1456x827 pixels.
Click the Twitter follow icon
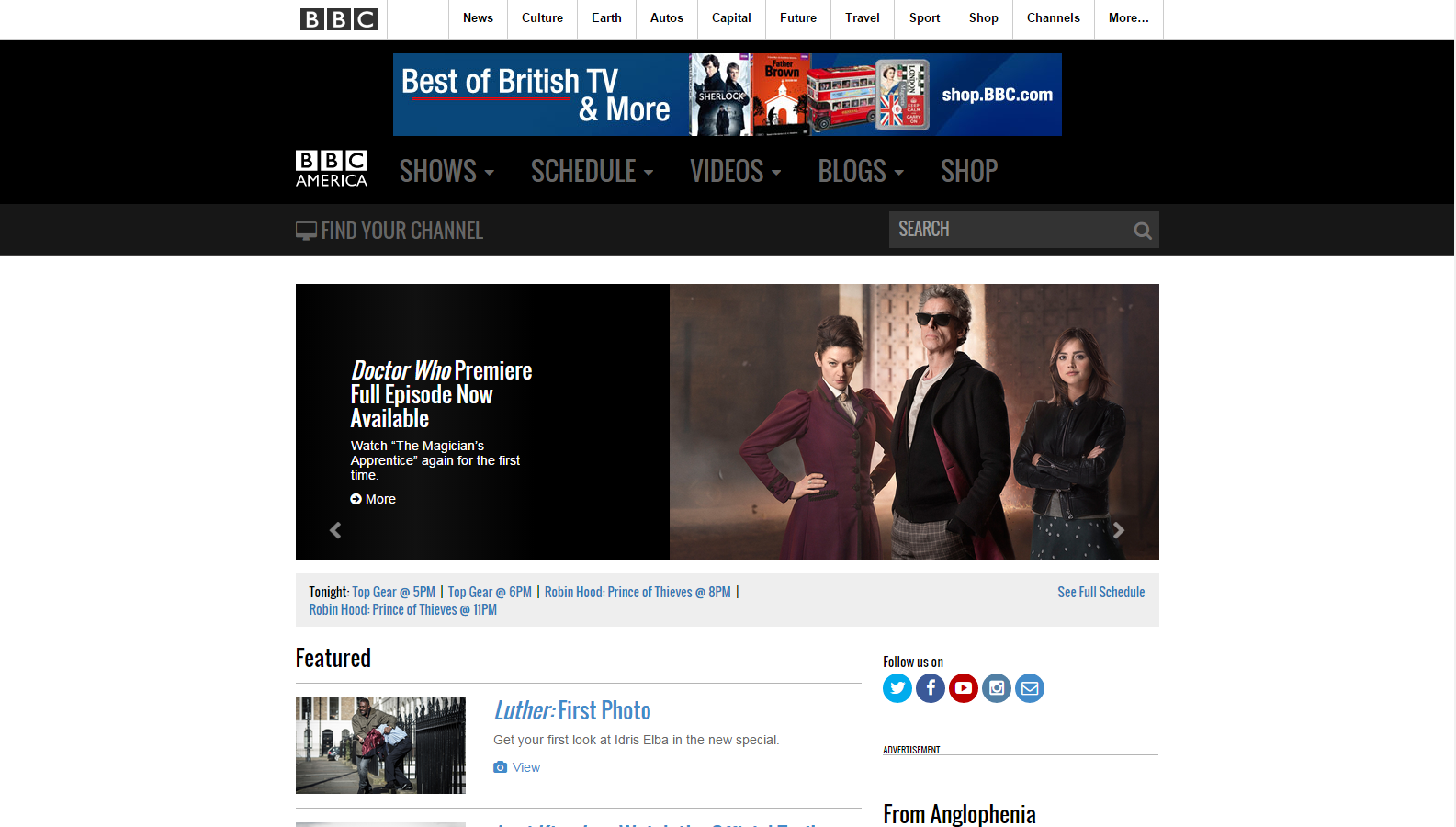click(x=897, y=688)
